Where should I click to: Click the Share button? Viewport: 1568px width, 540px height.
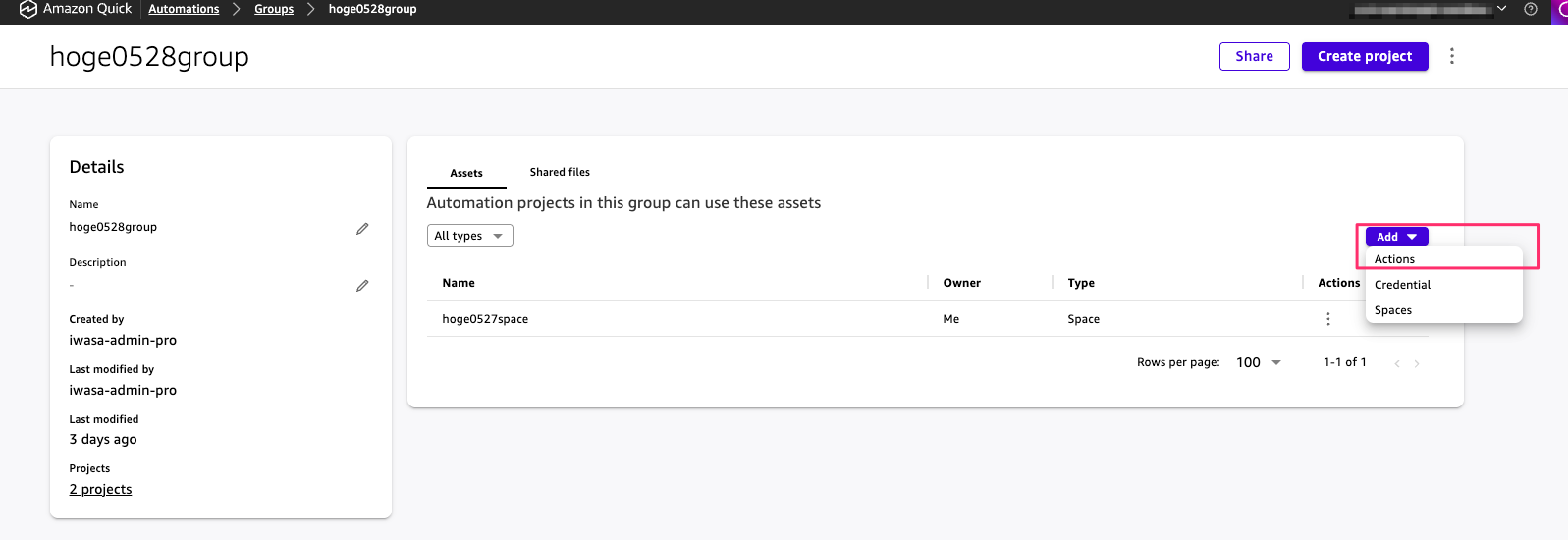point(1254,56)
